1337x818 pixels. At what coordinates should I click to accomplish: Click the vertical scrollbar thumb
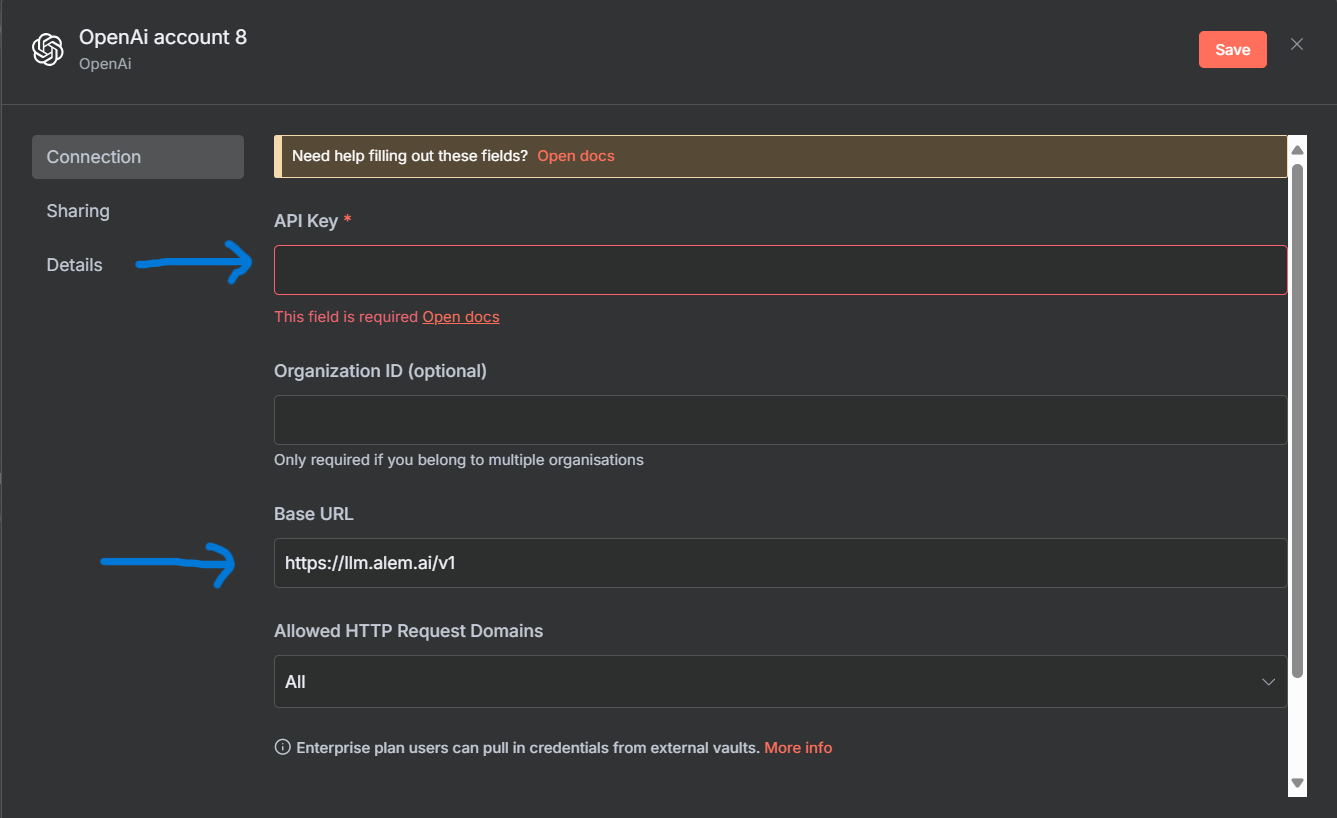coord(1297,420)
